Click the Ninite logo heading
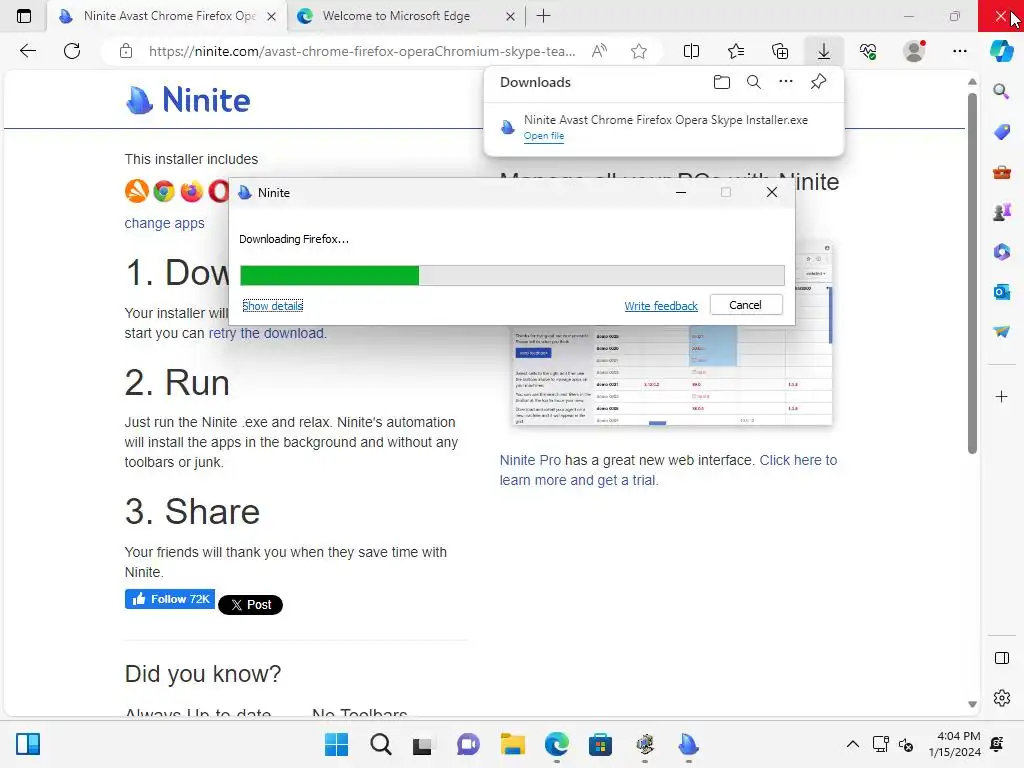Image resolution: width=1024 pixels, height=768 pixels. 187,100
